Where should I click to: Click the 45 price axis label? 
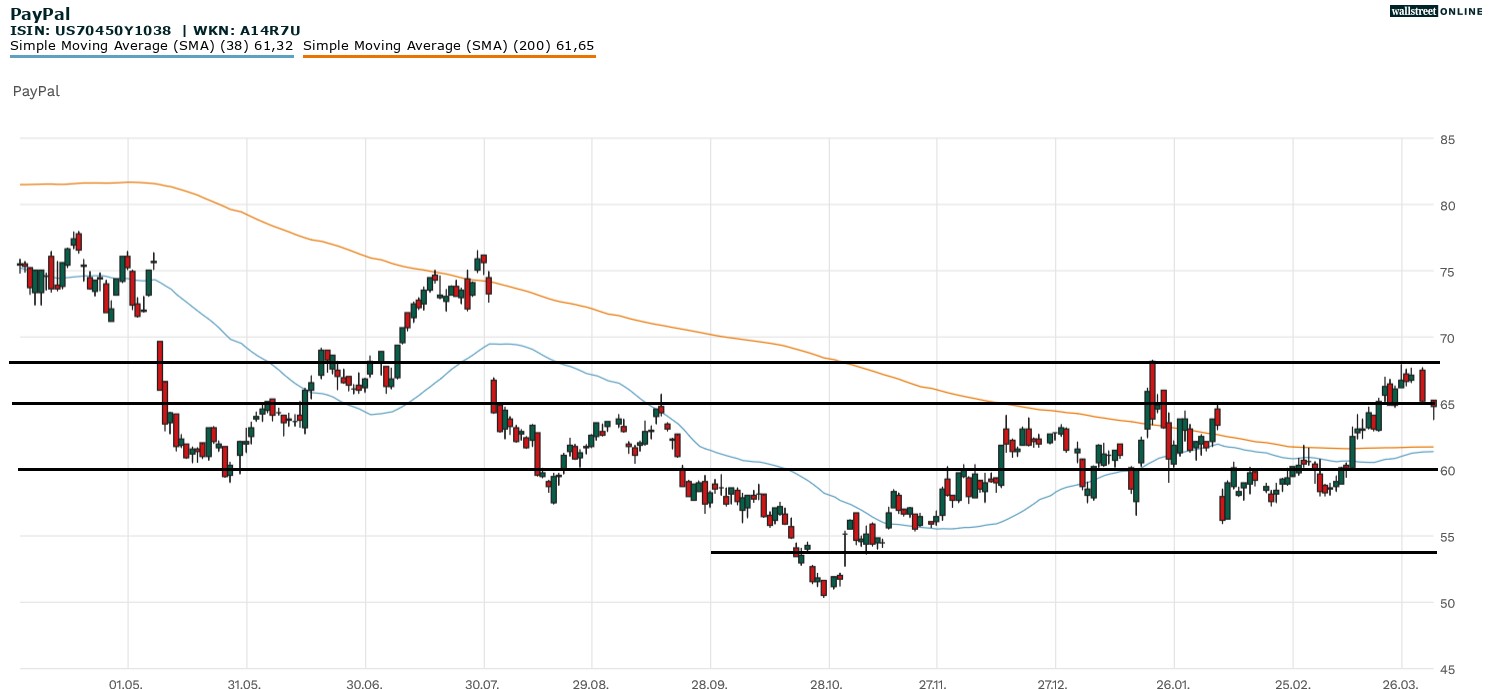click(x=1447, y=669)
